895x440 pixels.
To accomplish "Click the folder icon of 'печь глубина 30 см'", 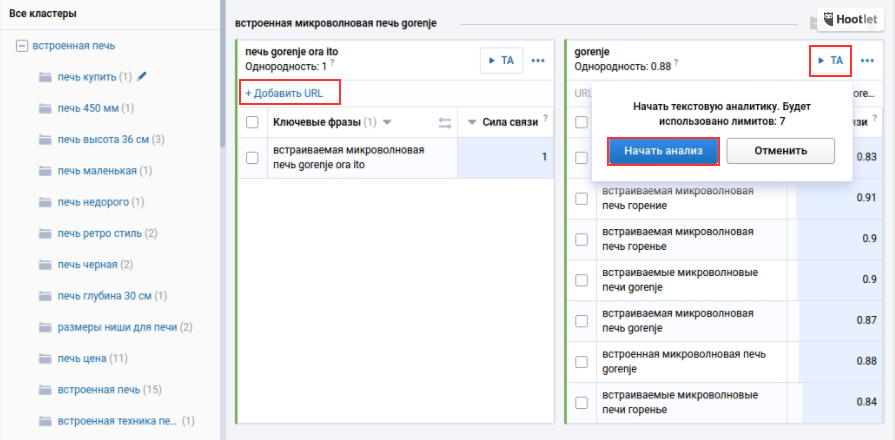I will (x=46, y=296).
